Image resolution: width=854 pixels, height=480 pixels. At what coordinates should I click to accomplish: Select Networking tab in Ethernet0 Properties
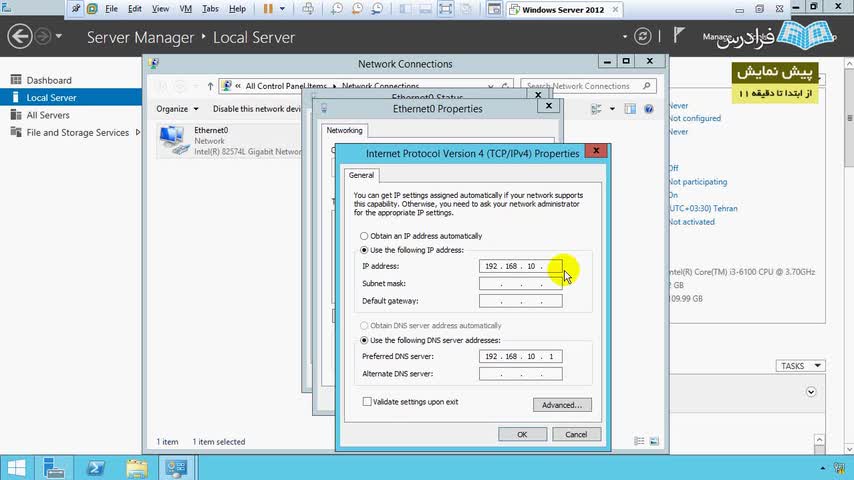[x=344, y=130]
